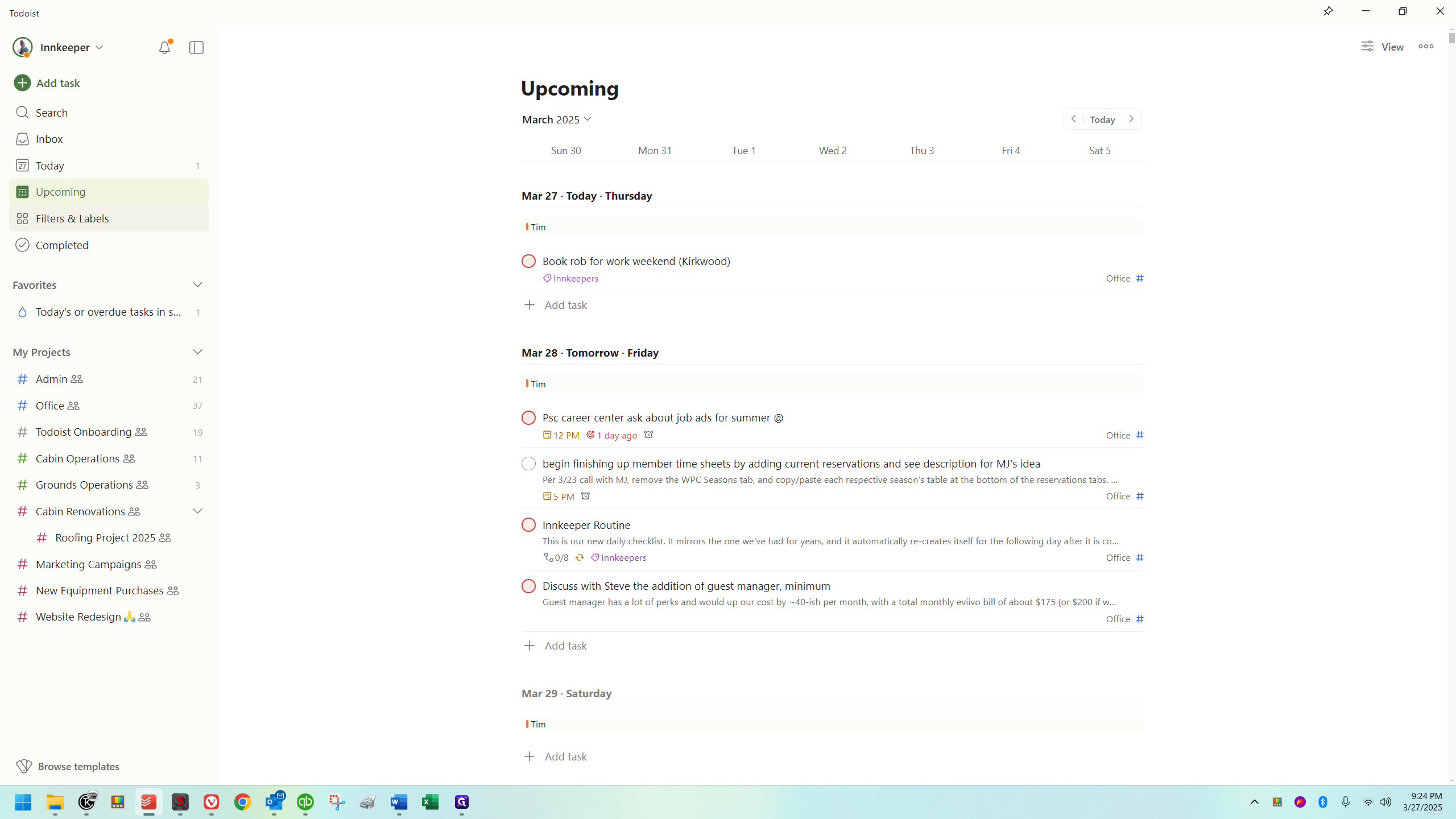Open Word from the taskbar
The image size is (1456, 819).
coord(399,802)
